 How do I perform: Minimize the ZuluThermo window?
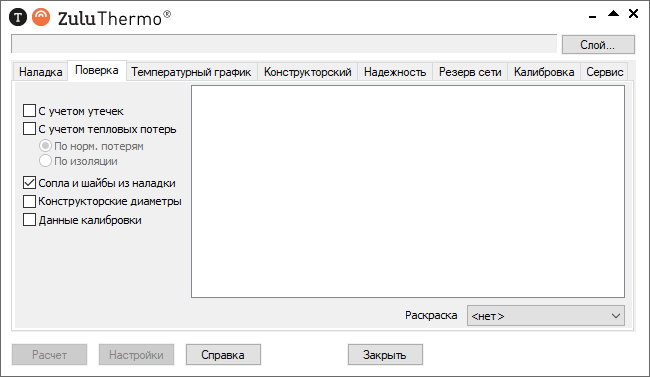point(592,17)
